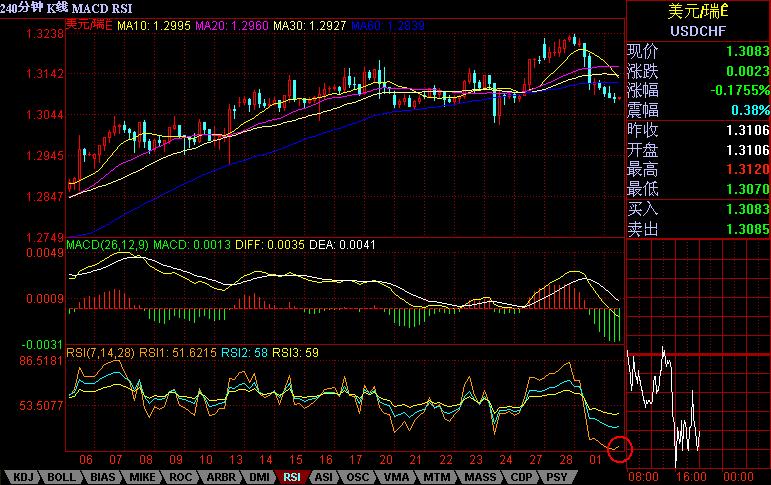Click date label 28 on time axis
Screen dimensions: 771x485
tap(566, 460)
